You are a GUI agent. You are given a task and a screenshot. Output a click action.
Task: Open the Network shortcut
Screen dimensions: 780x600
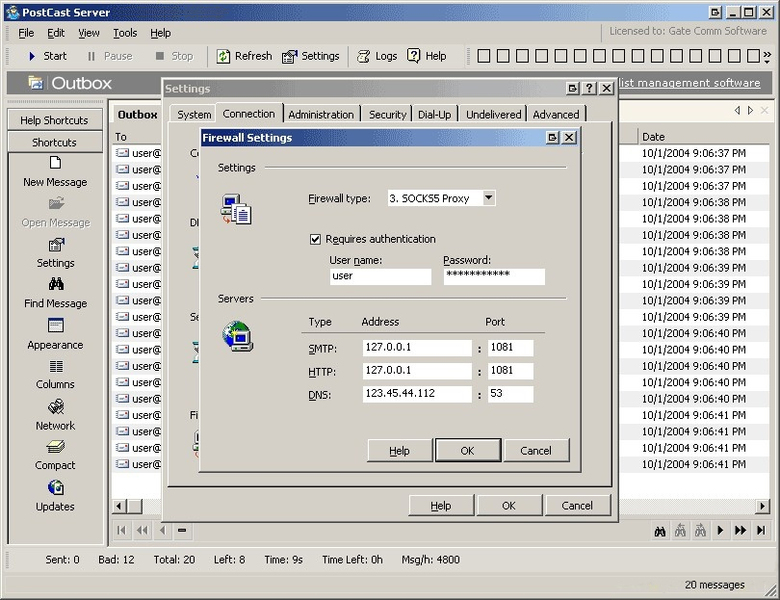coord(55,416)
